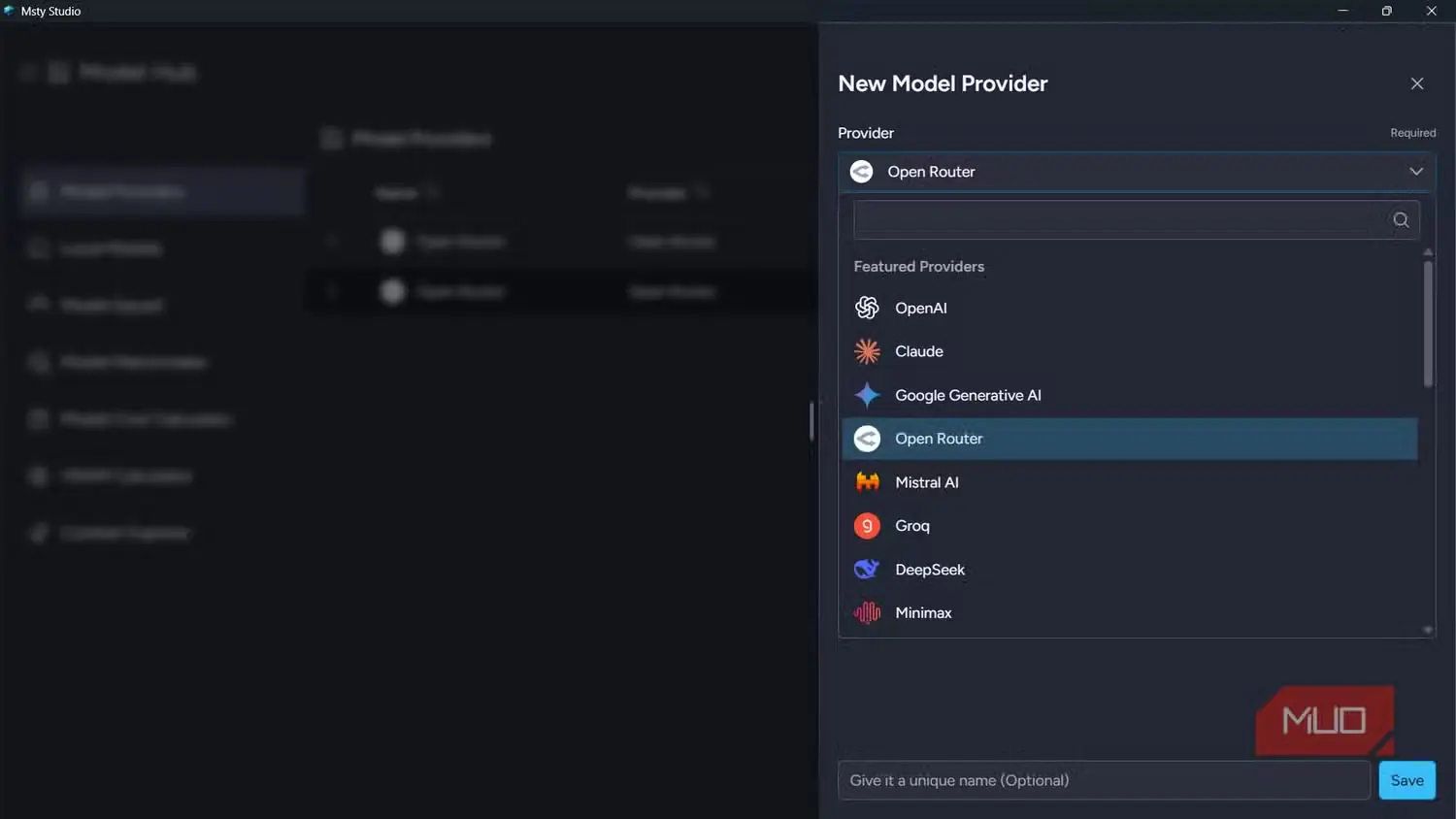Click the unique name optional input field
The image size is (1456, 819).
pos(1104,780)
